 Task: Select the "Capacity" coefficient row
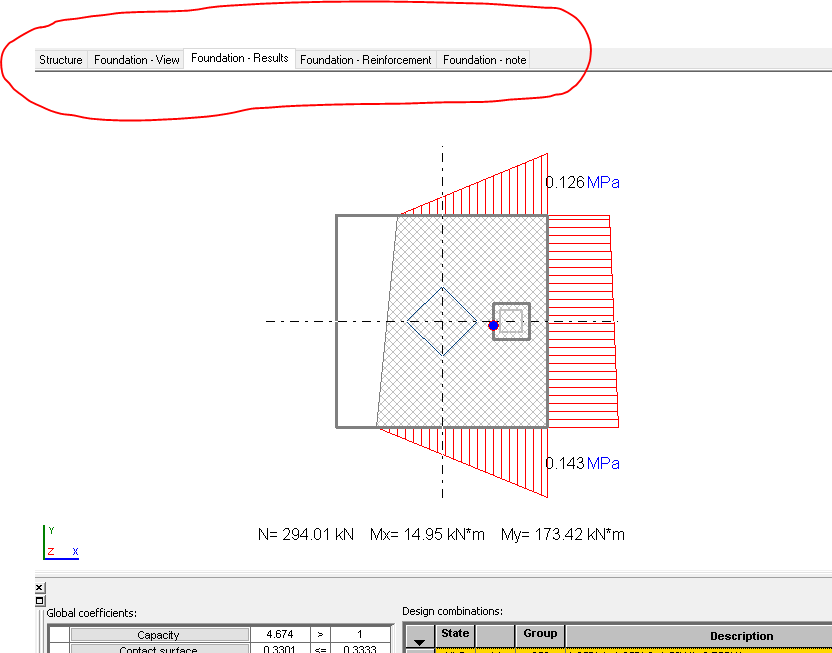point(158,633)
